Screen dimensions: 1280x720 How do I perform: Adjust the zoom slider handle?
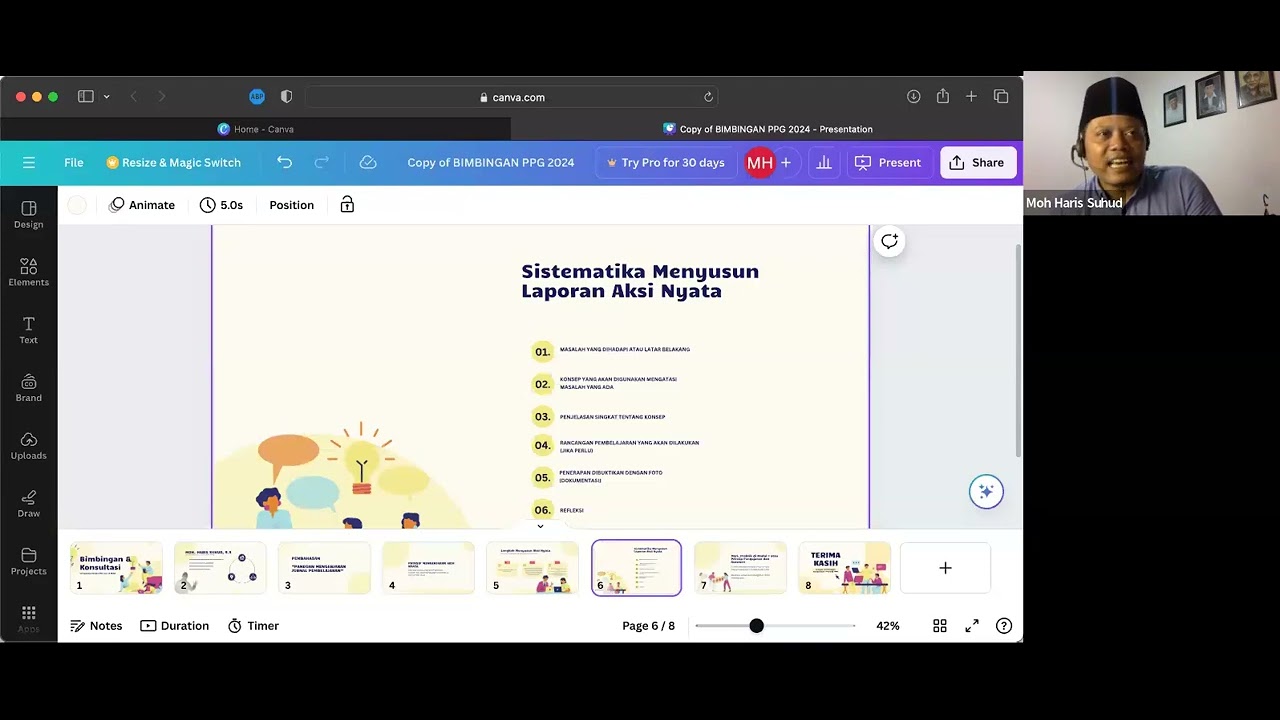coord(756,626)
